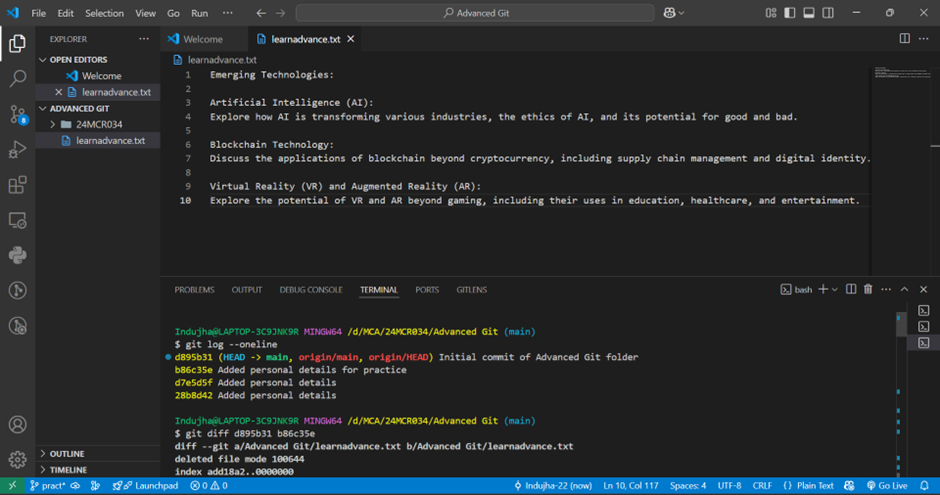Click the notifications bell in status bar
The height and width of the screenshot is (495, 940).
(924, 485)
